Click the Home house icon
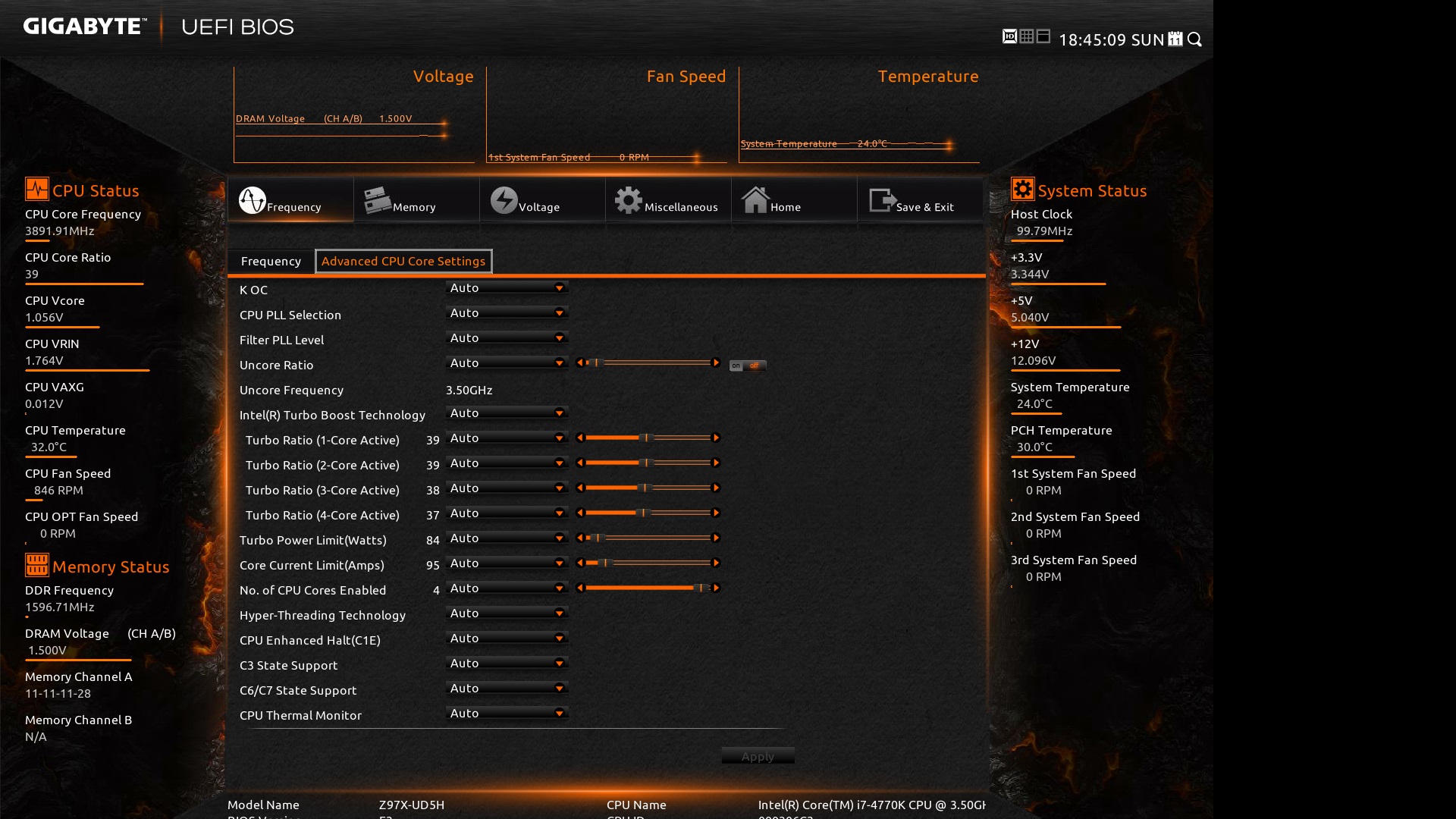 [755, 200]
